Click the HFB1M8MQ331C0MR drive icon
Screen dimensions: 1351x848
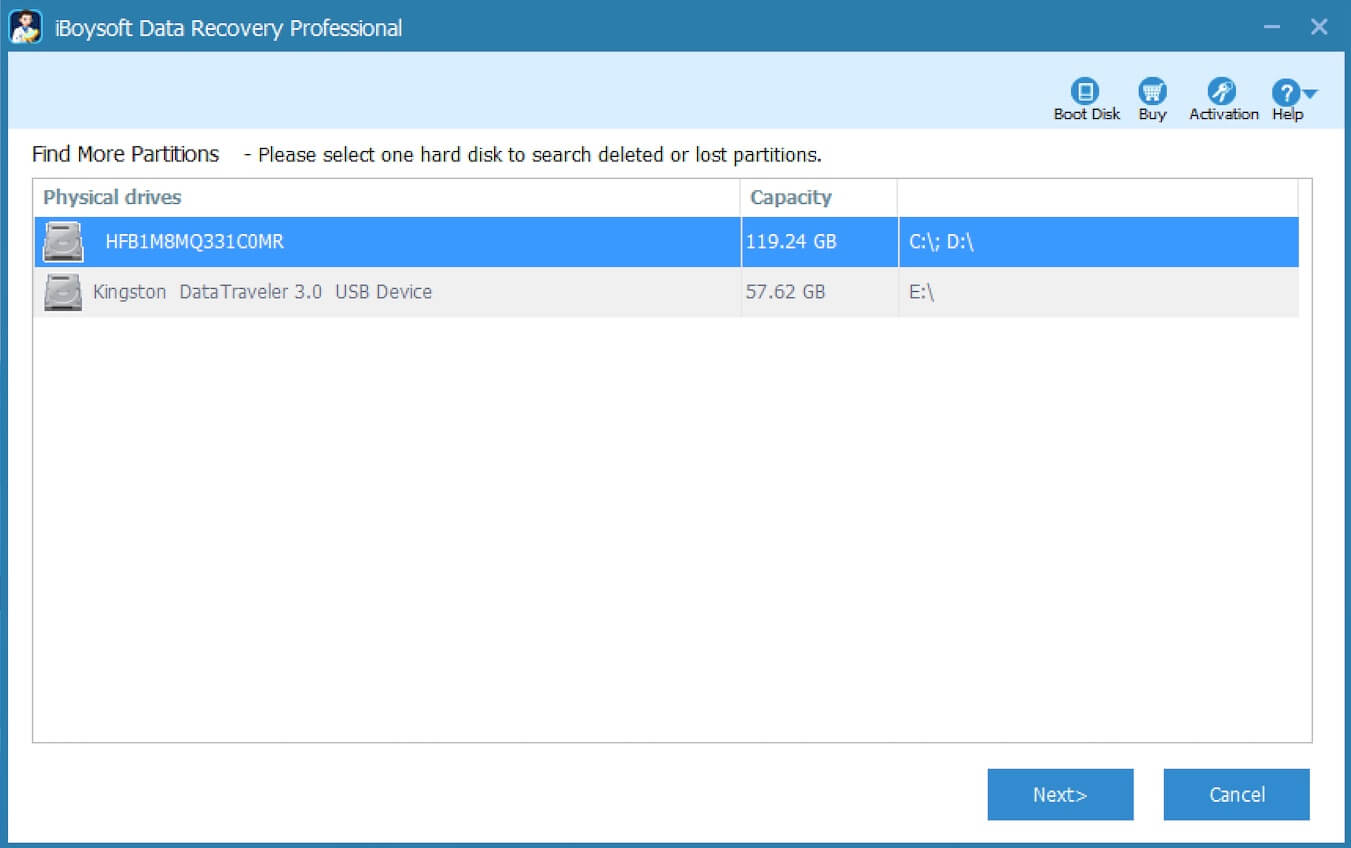pyautogui.click(x=61, y=241)
